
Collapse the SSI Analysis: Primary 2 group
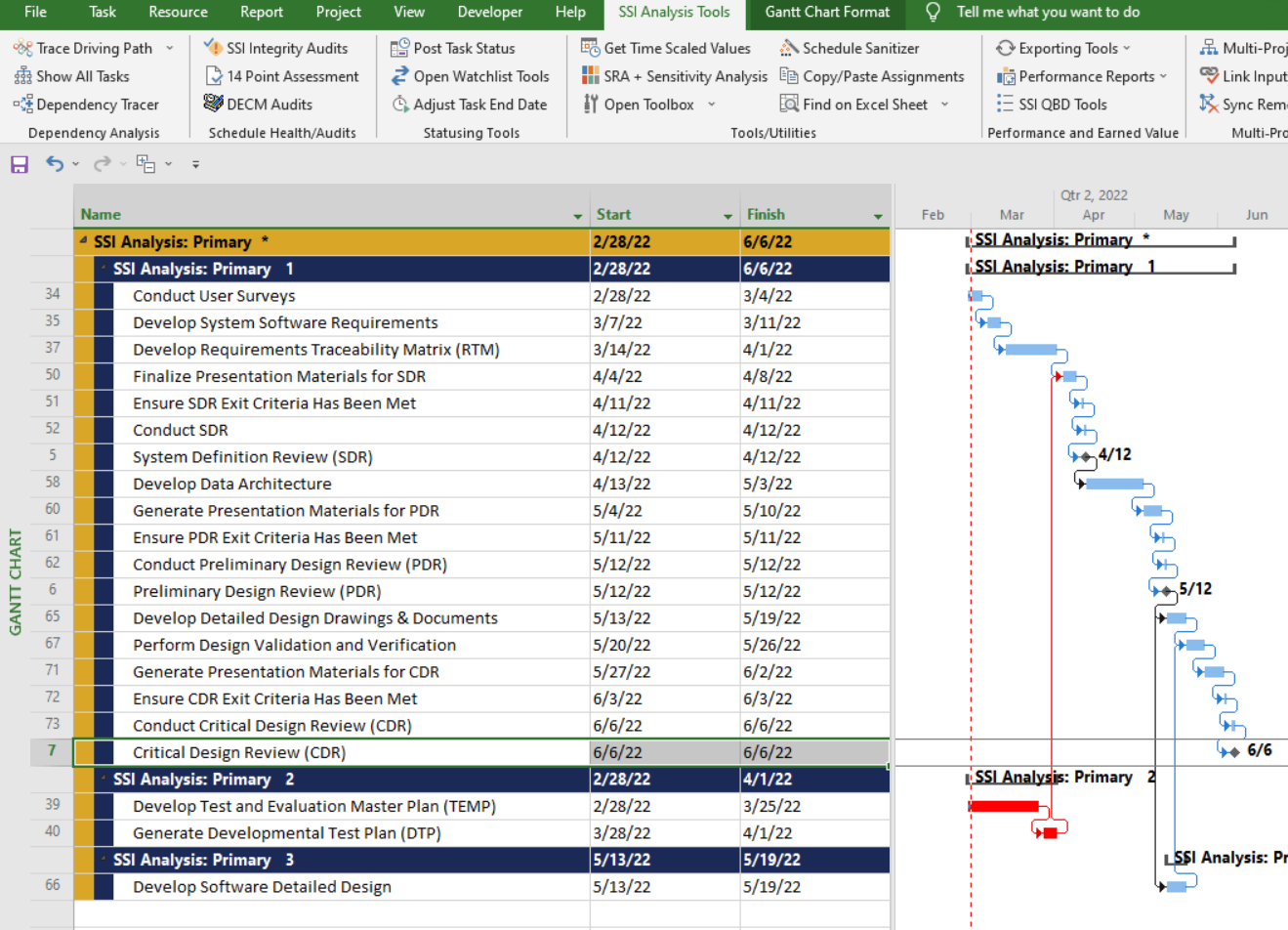coord(104,779)
